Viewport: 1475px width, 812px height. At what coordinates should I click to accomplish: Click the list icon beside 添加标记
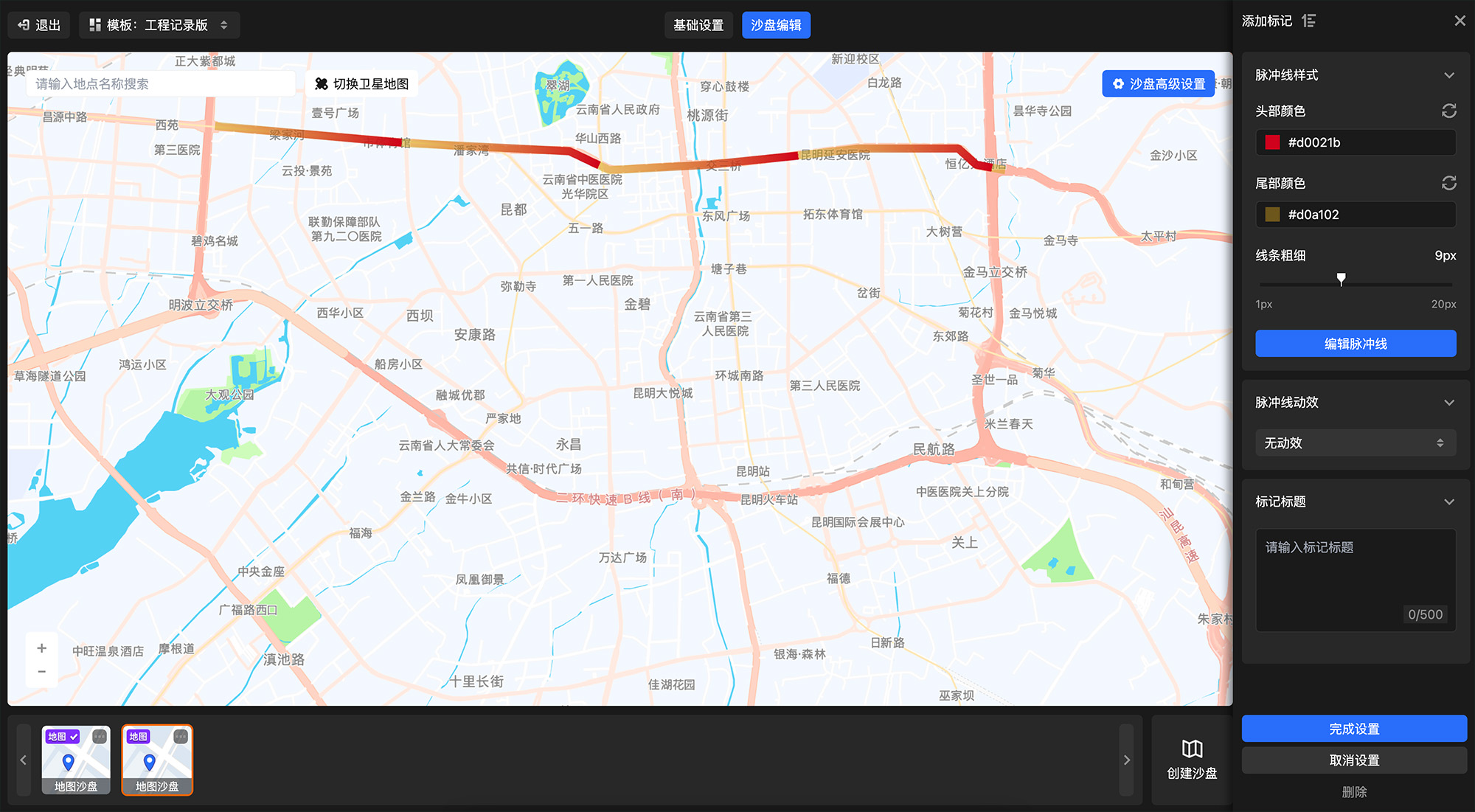(x=1309, y=21)
